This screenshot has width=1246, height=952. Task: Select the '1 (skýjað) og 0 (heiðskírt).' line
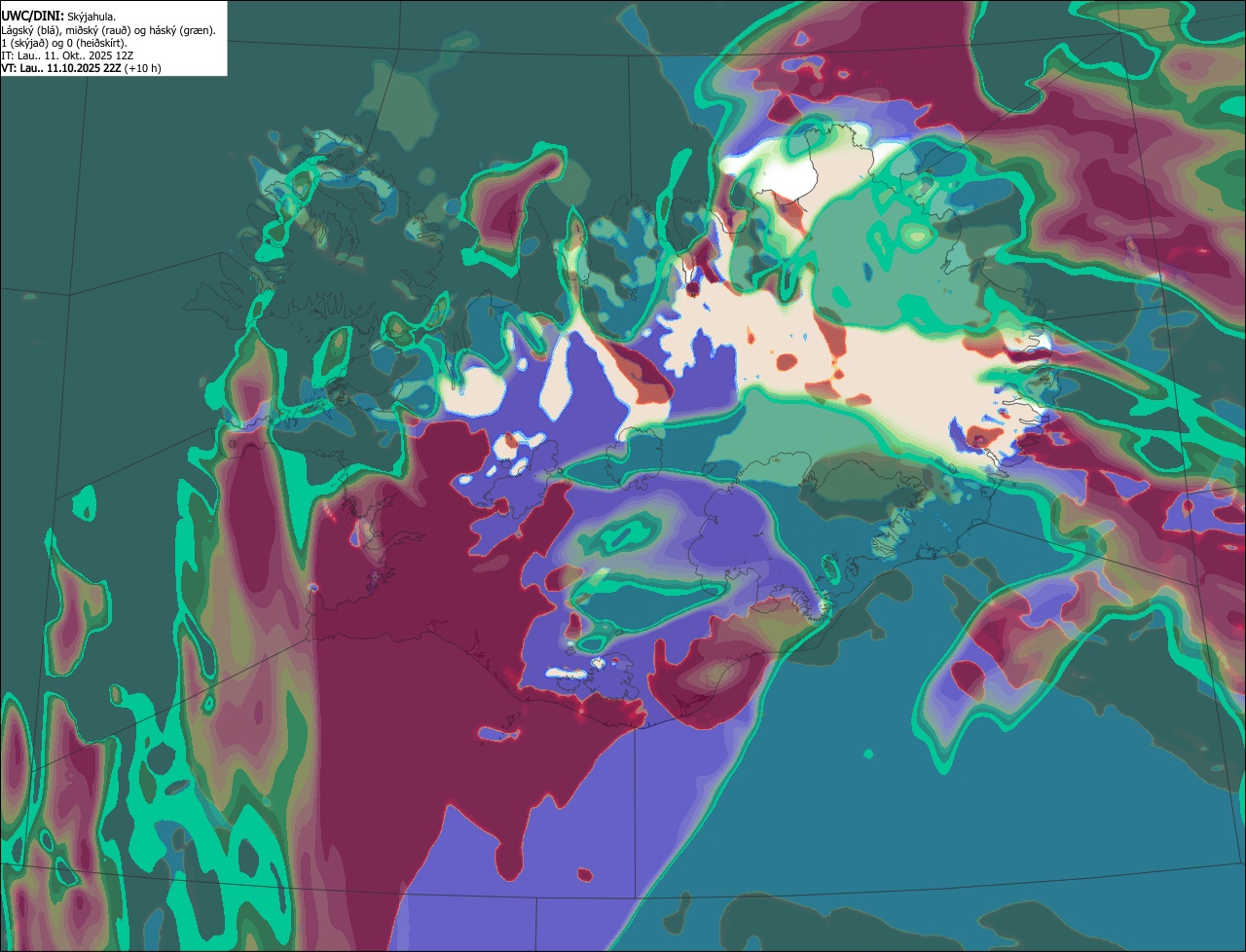coord(64,43)
